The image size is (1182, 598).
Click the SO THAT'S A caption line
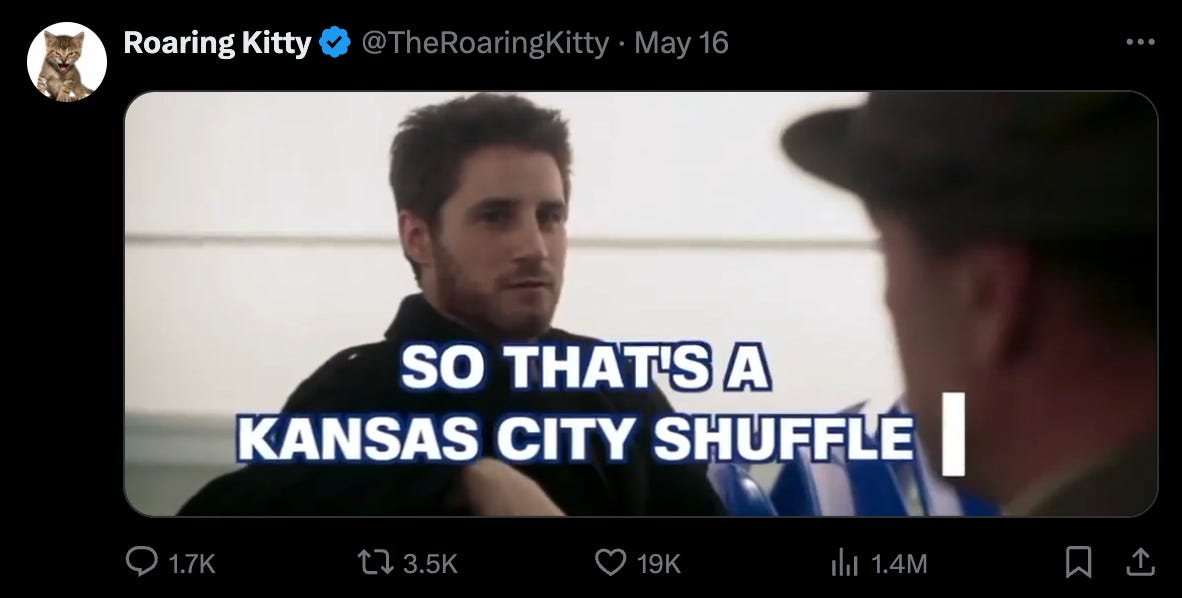tap(585, 366)
